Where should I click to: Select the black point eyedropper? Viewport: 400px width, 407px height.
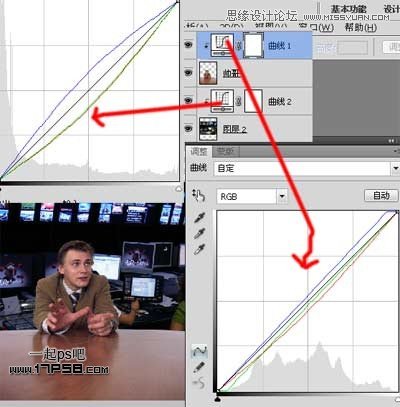click(x=199, y=218)
